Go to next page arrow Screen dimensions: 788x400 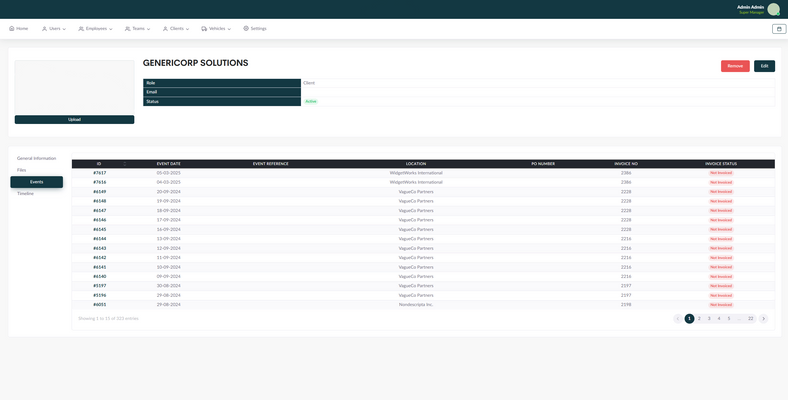pos(763,319)
